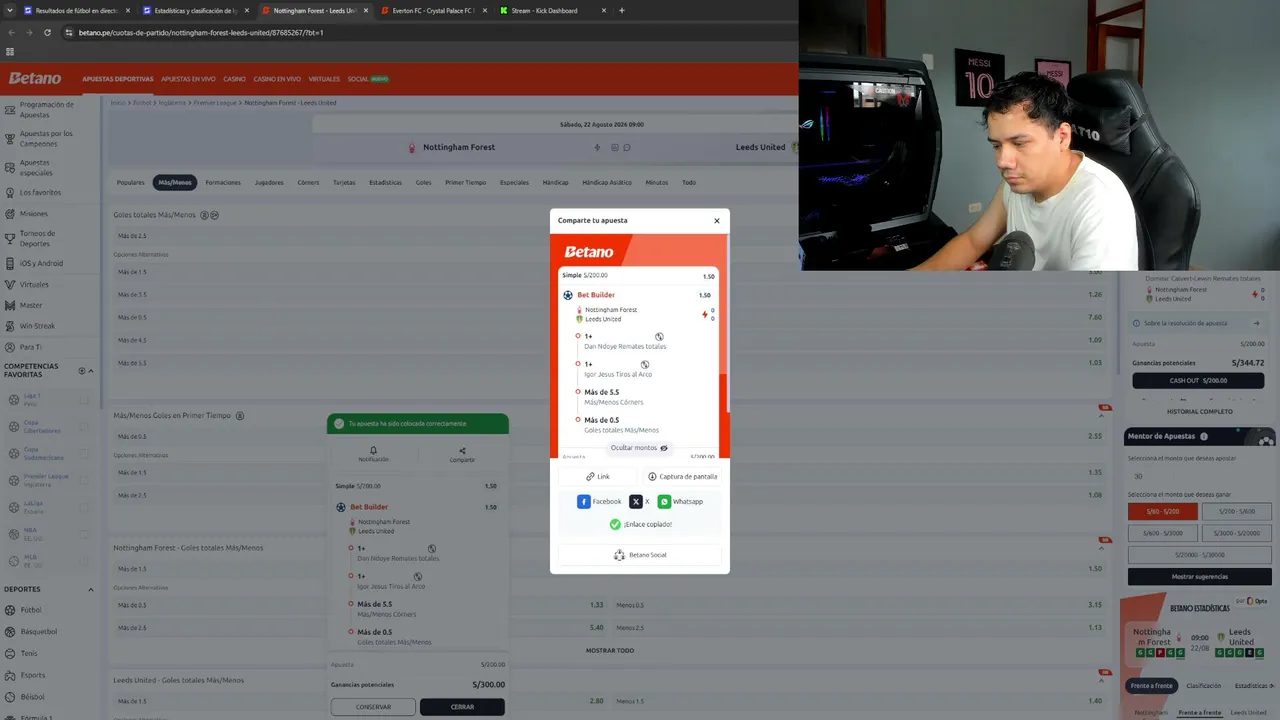Share the bet via Whatsapp icon
This screenshot has height=720, width=1280.
(x=664, y=502)
